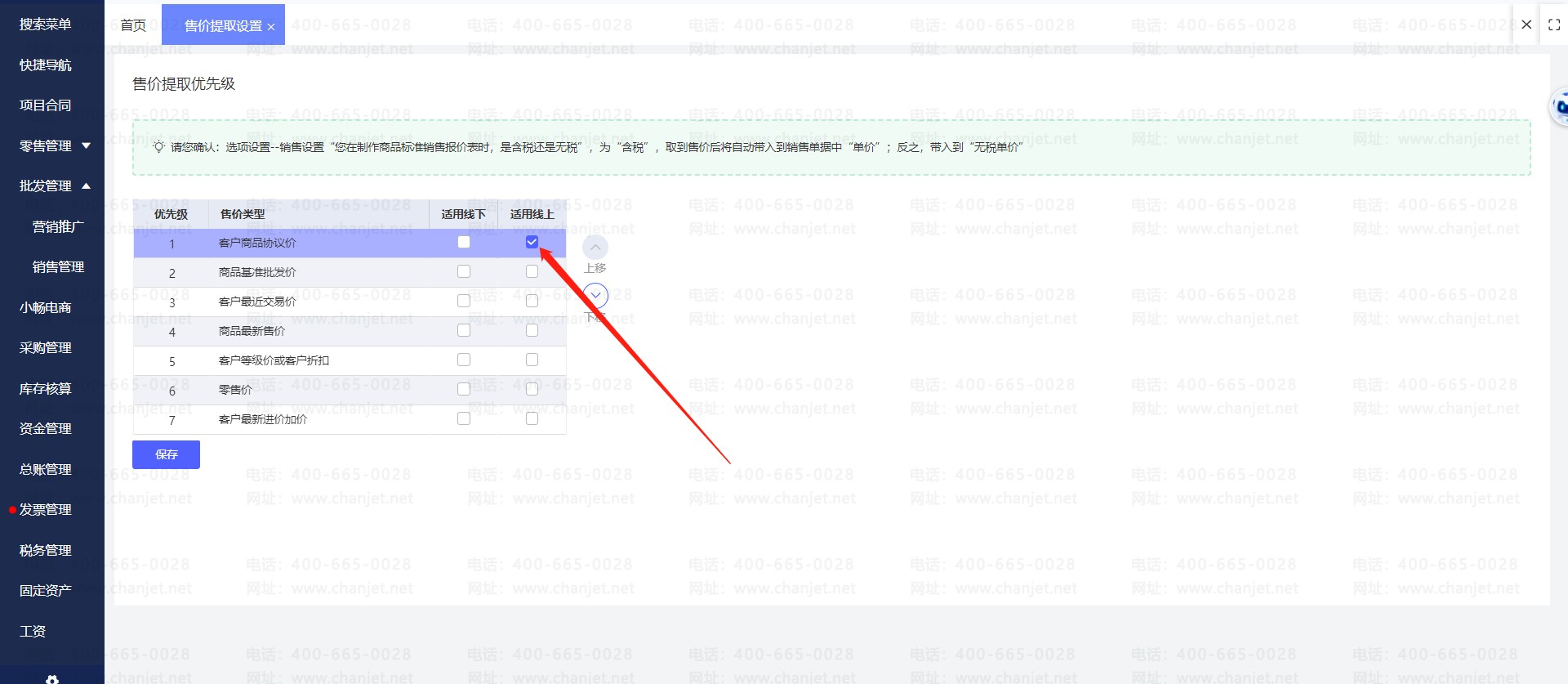The height and width of the screenshot is (684, 1568).
Task: Select the 客户等级价或客户折扣 row name
Action: [274, 360]
